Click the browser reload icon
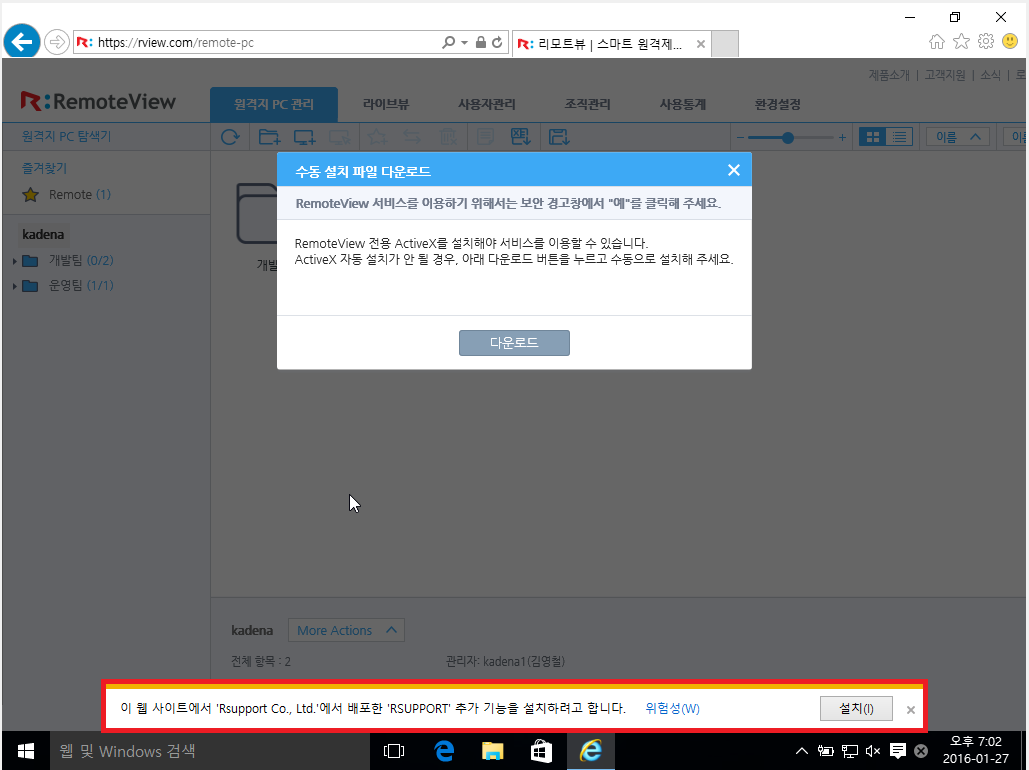The image size is (1029, 770). [x=497, y=43]
